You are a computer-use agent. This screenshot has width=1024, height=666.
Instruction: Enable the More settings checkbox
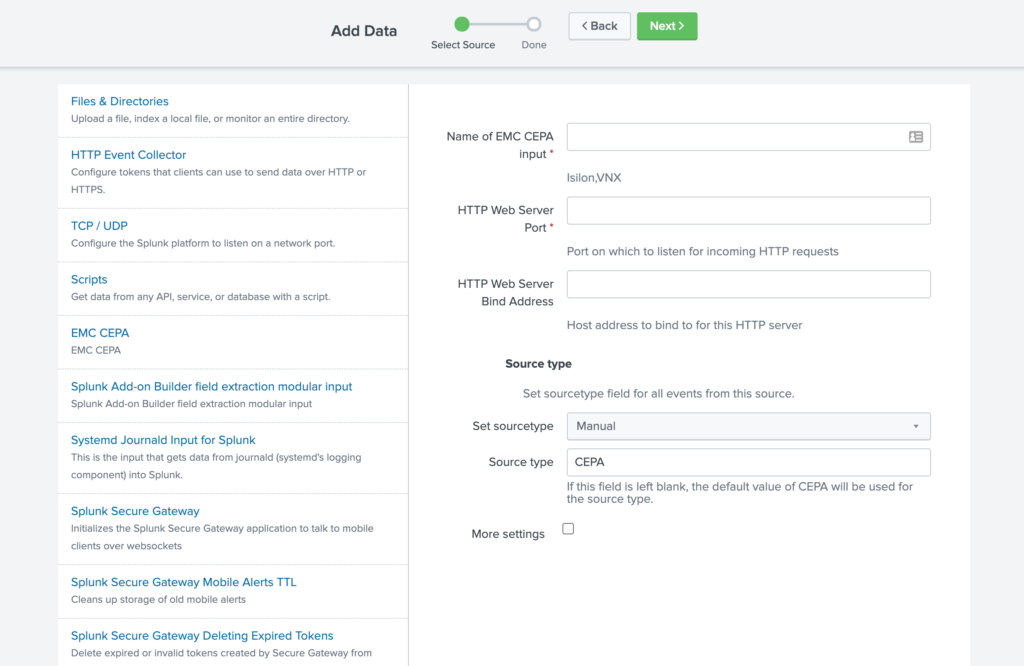568,529
